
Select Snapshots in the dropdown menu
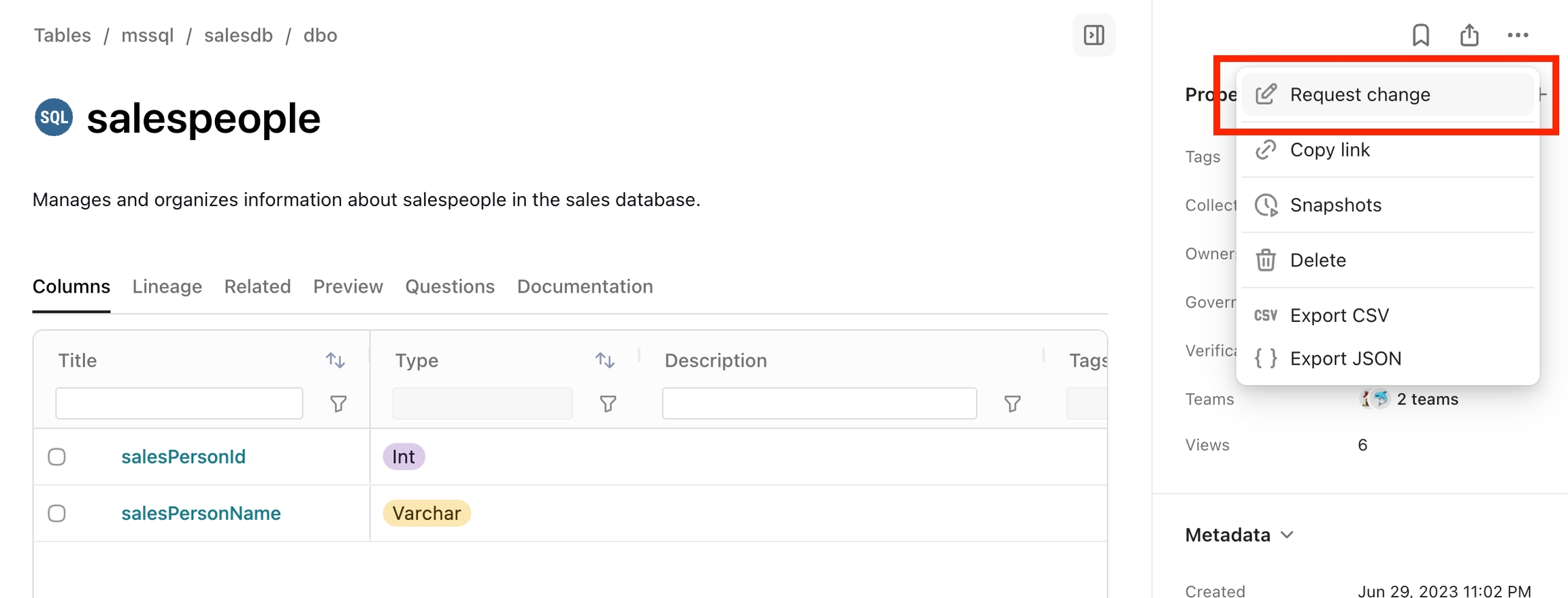click(x=1335, y=205)
